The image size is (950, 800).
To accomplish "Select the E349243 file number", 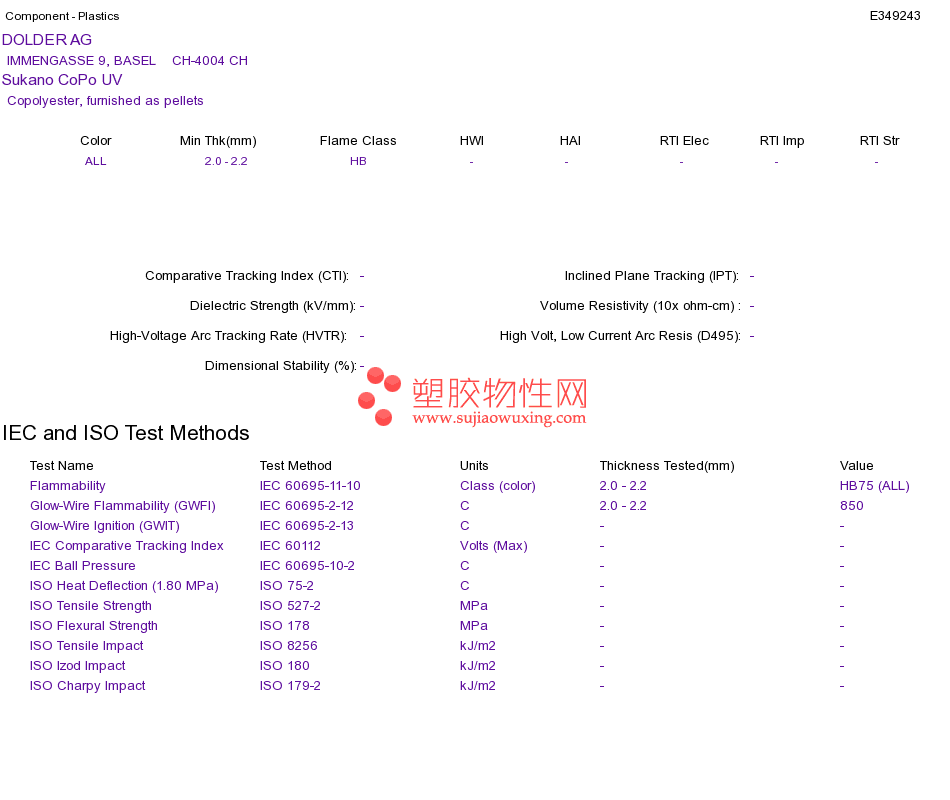I will [x=895, y=16].
